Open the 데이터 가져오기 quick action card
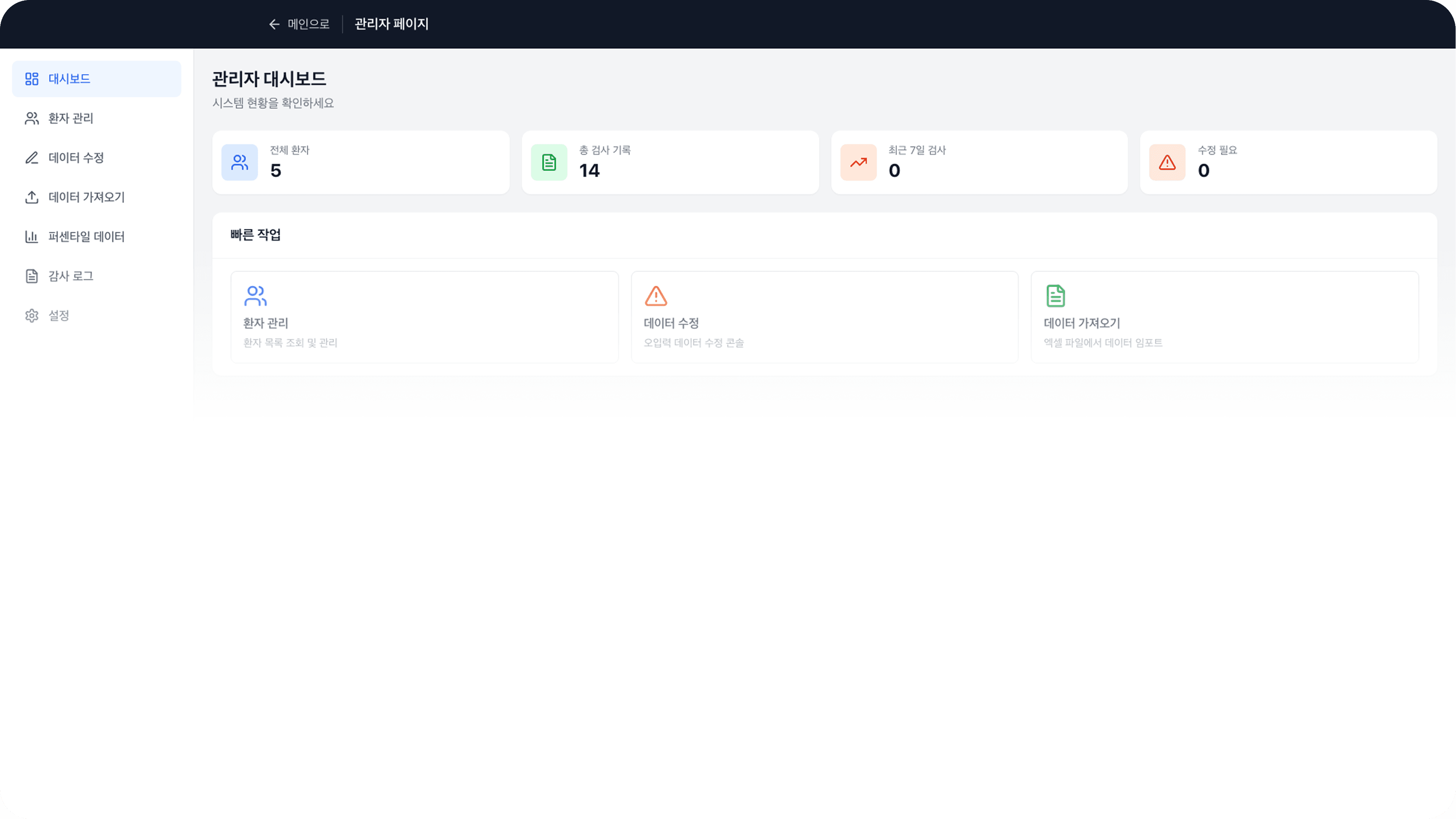Screen dimensions: 1456x819 [x=1225, y=317]
